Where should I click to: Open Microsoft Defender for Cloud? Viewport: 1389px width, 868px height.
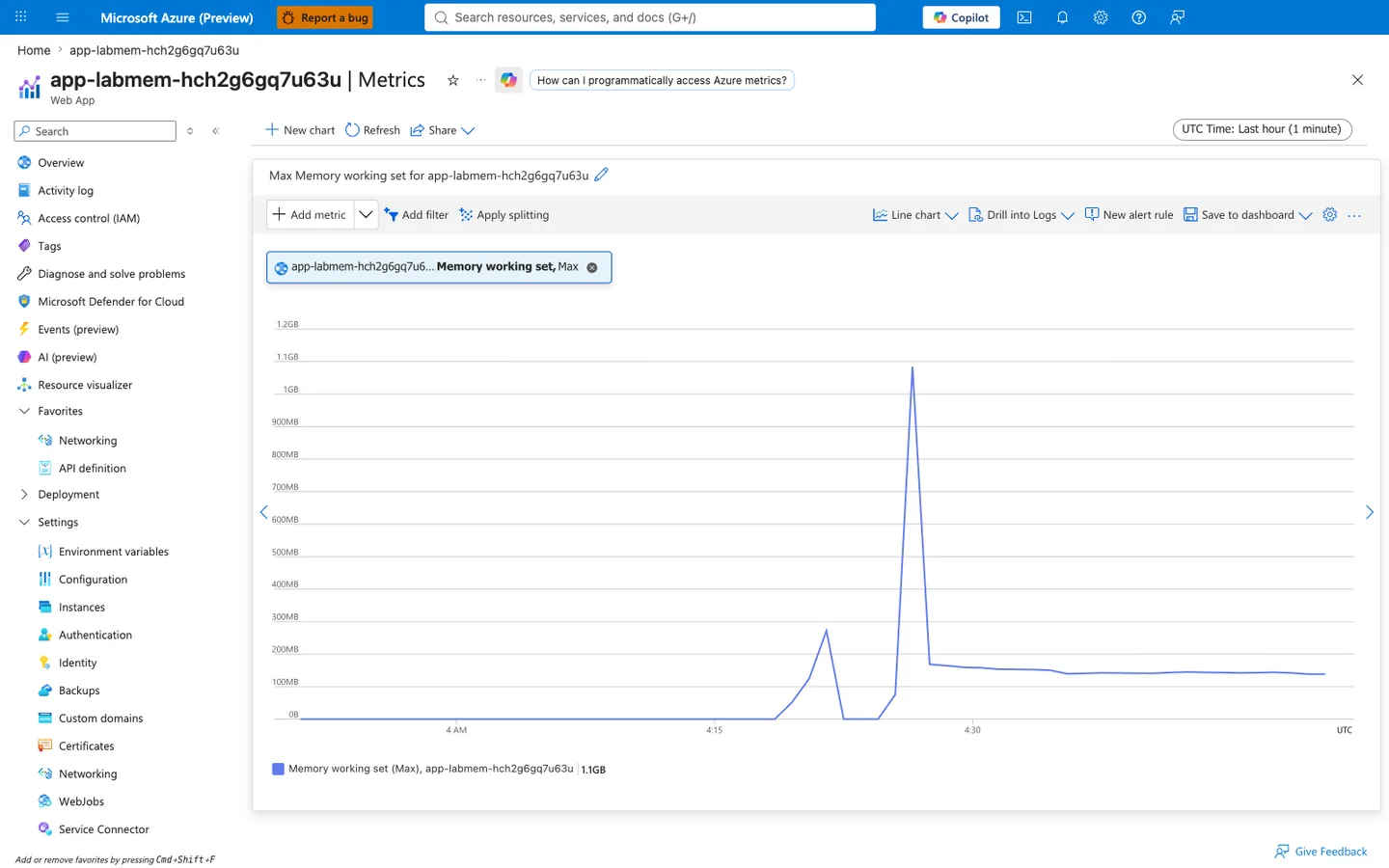pyautogui.click(x=111, y=302)
